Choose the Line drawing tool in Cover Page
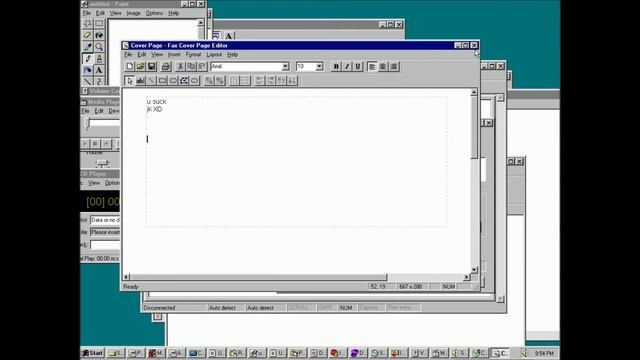The image size is (640, 360). click(x=151, y=81)
